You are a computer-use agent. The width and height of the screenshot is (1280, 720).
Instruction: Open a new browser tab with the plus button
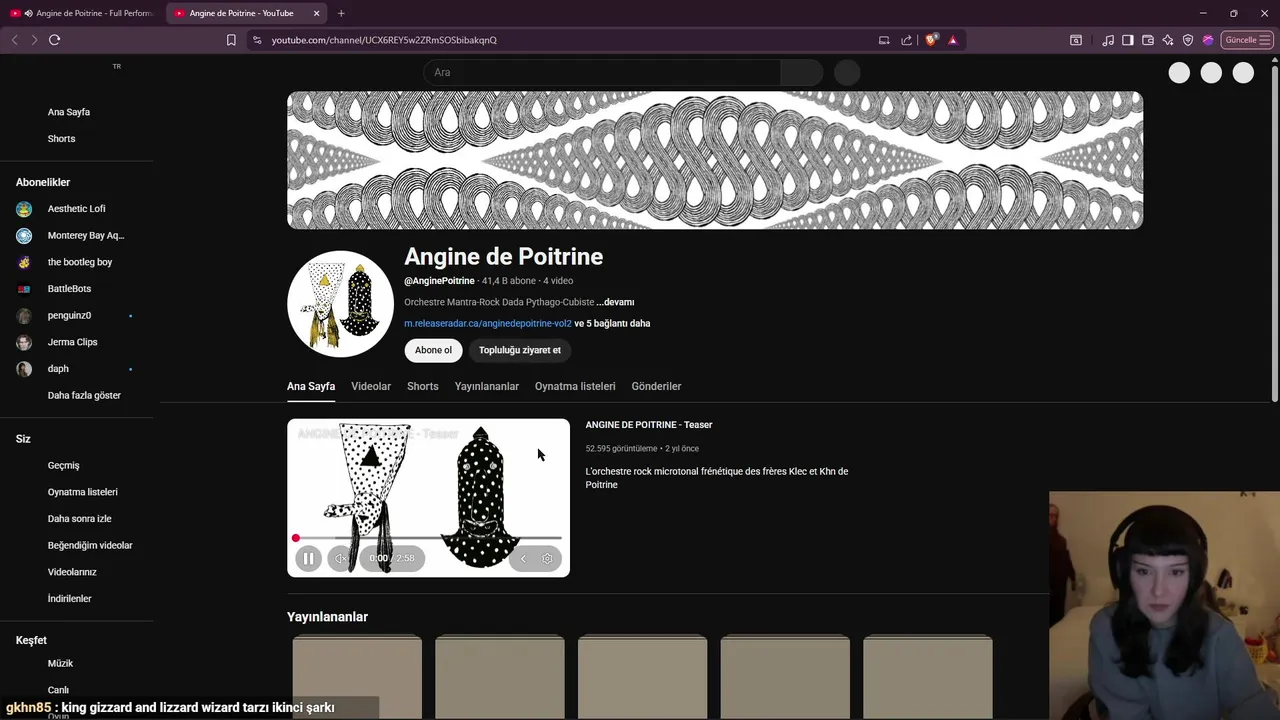[341, 13]
